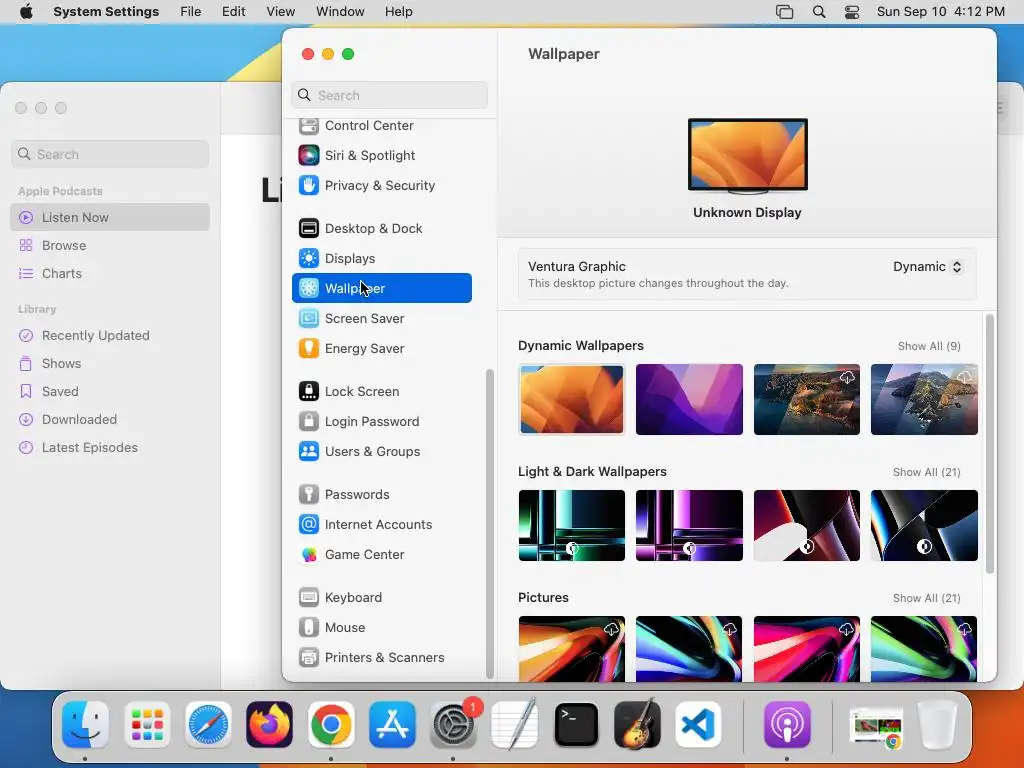Open Podcasts app from the Dock
Viewport: 1024px width, 768px height.
point(787,724)
